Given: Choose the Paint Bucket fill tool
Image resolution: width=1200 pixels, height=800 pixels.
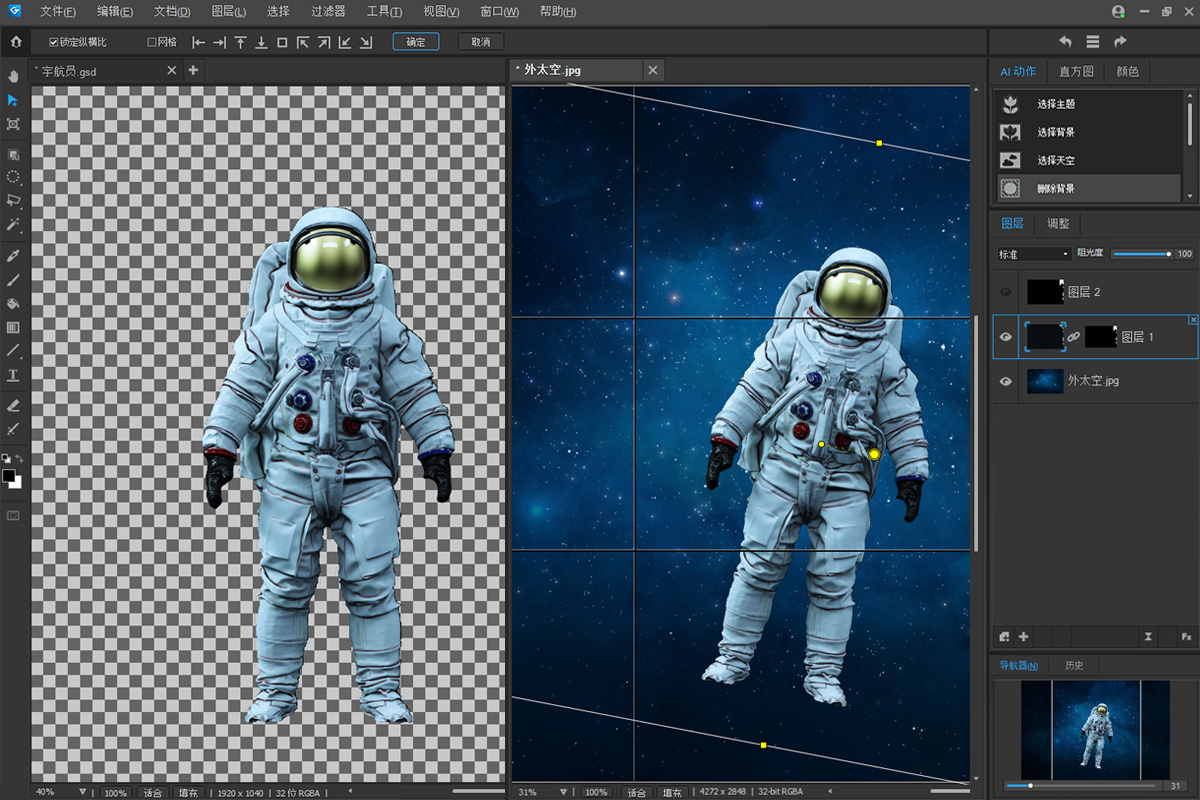Looking at the screenshot, I should [13, 303].
